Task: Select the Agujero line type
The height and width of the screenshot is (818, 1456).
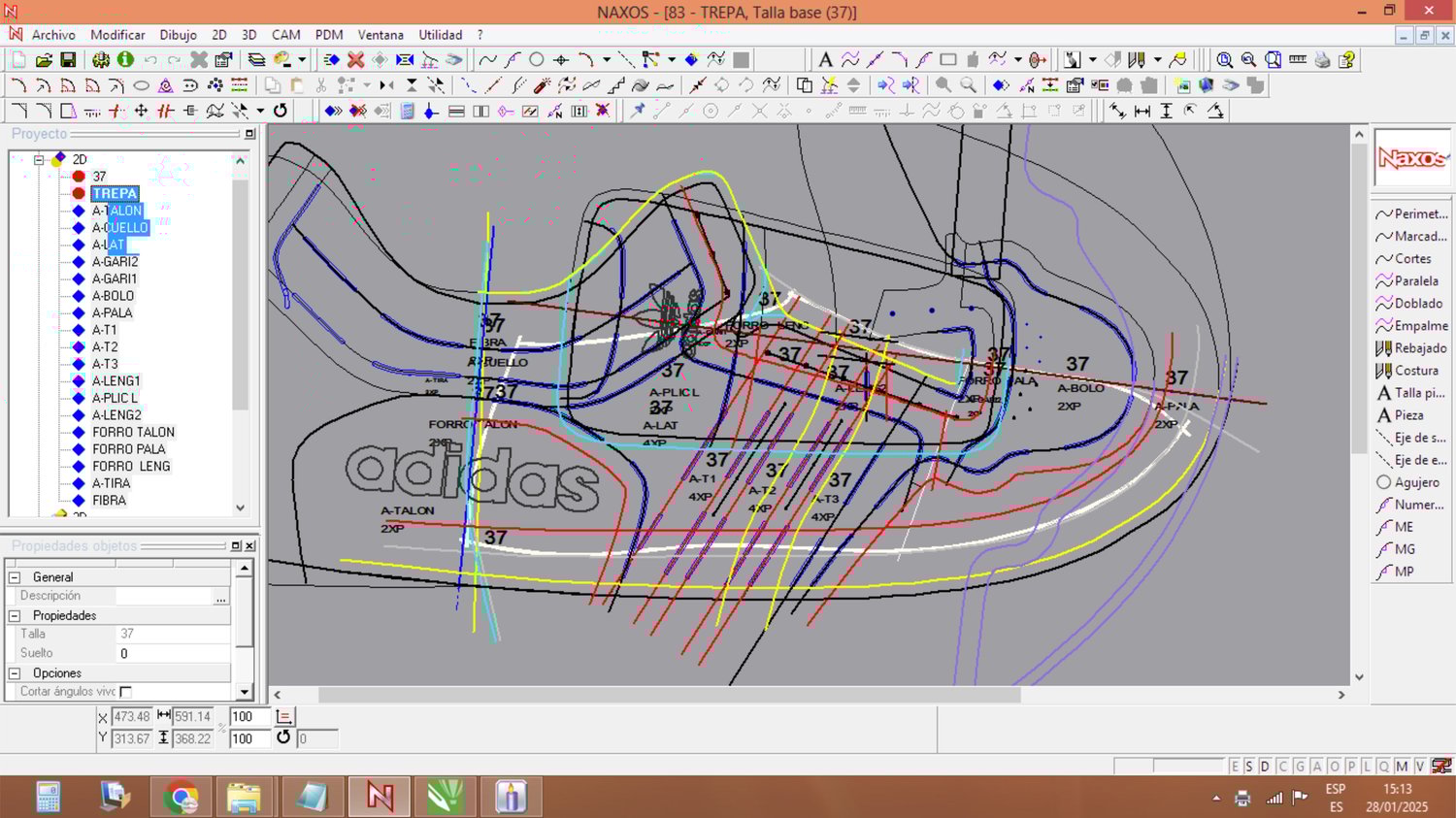Action: coord(1408,482)
